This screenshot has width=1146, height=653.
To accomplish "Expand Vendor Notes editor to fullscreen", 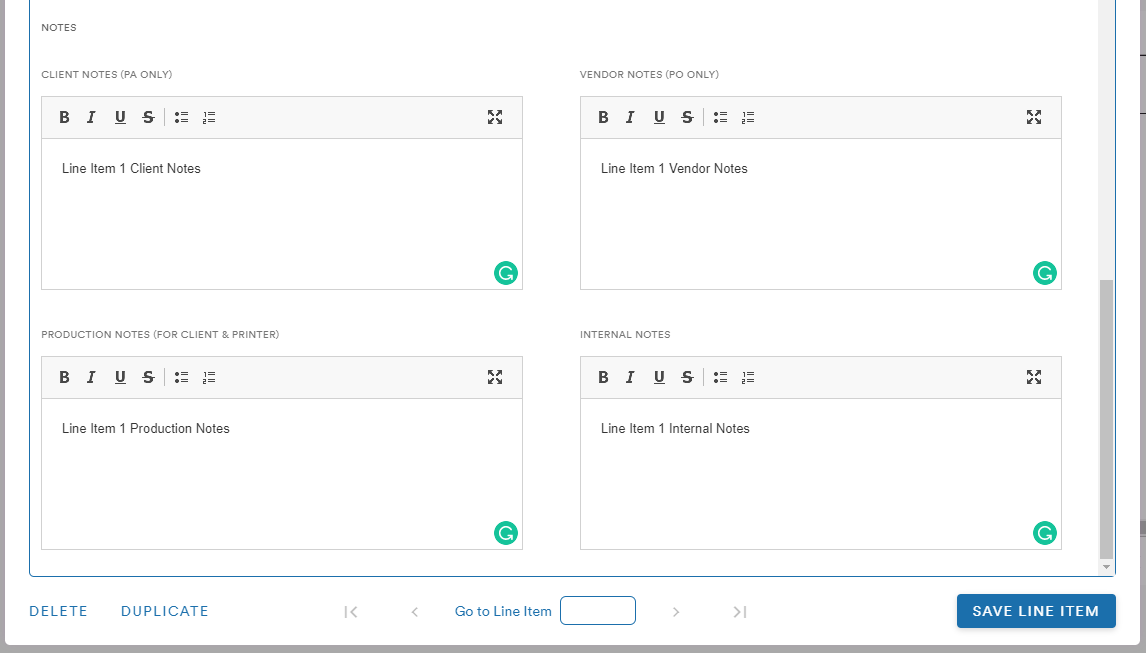I will click(x=1033, y=117).
